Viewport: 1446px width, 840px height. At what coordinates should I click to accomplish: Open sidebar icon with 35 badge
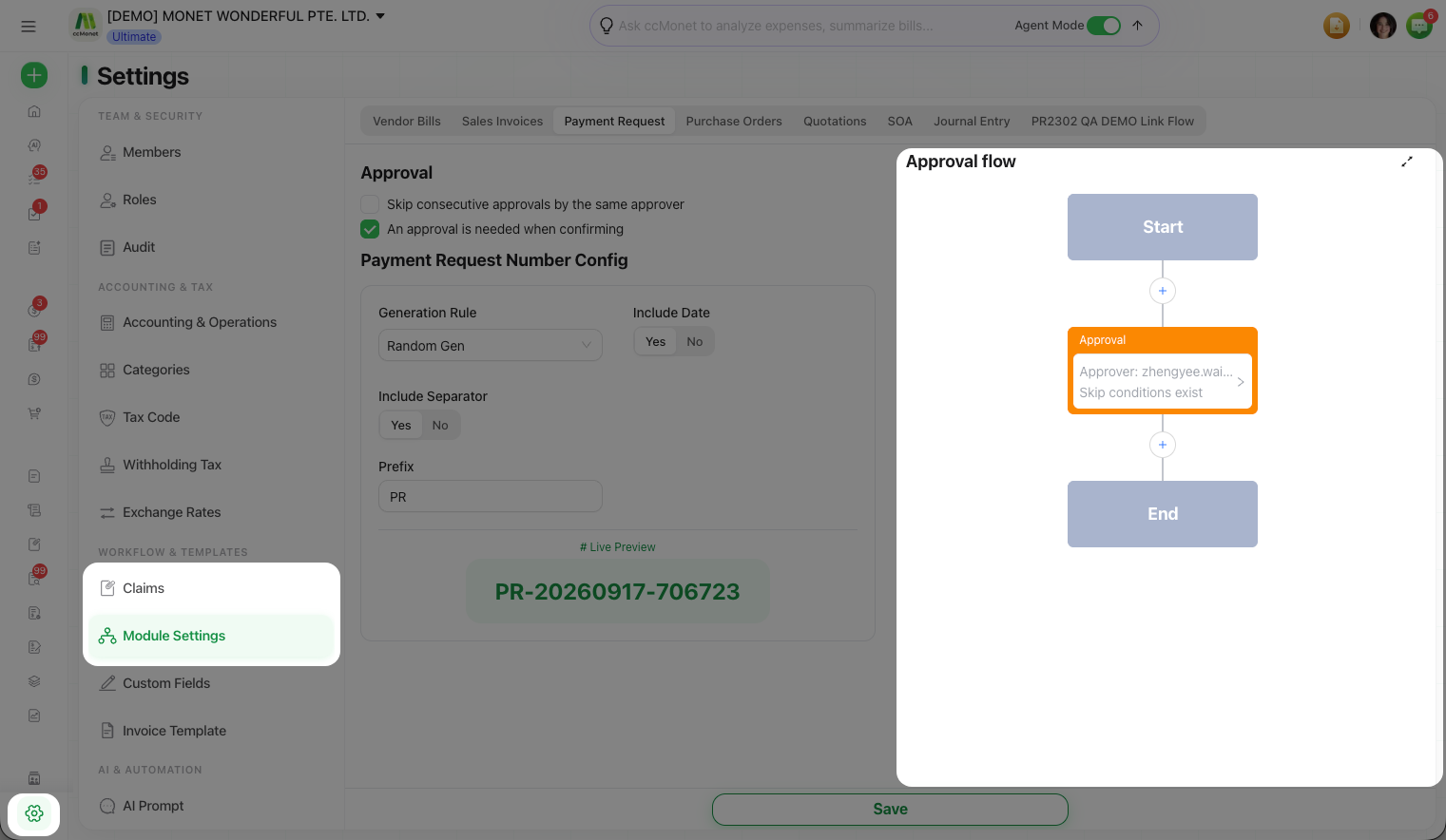point(34,178)
